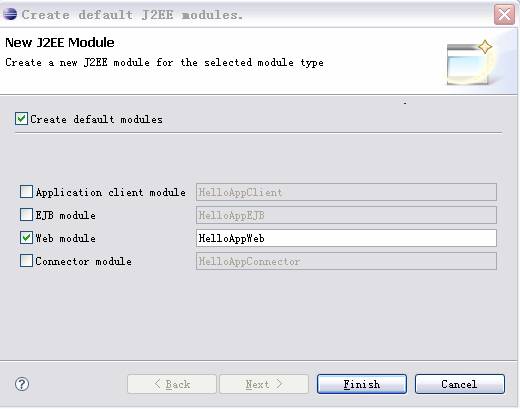Click the greyed-out Back button

point(172,384)
